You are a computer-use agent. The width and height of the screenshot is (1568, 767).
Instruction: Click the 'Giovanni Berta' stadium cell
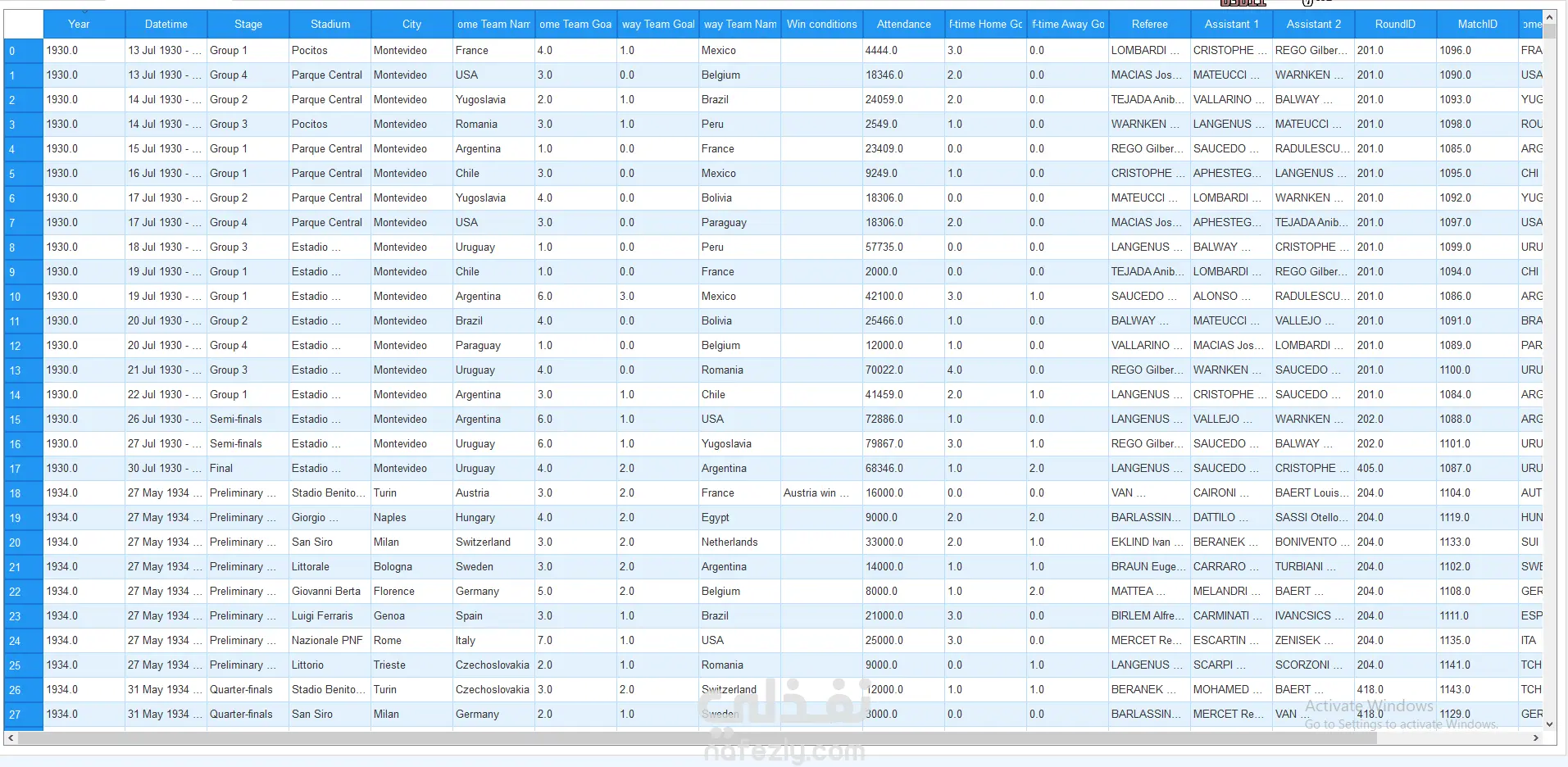[330, 592]
